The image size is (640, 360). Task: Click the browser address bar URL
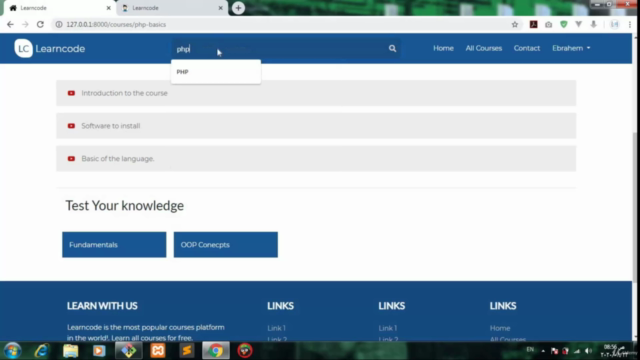pyautogui.click(x=116, y=24)
